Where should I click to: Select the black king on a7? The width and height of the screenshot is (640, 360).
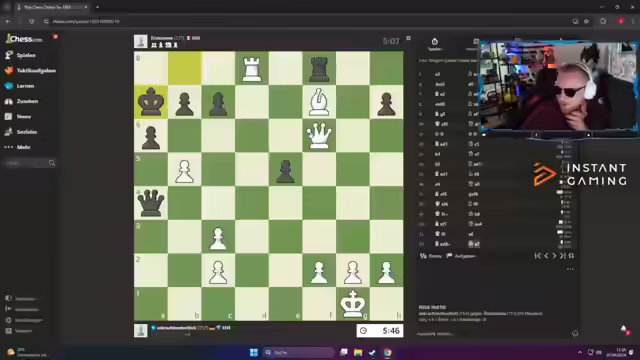(151, 102)
